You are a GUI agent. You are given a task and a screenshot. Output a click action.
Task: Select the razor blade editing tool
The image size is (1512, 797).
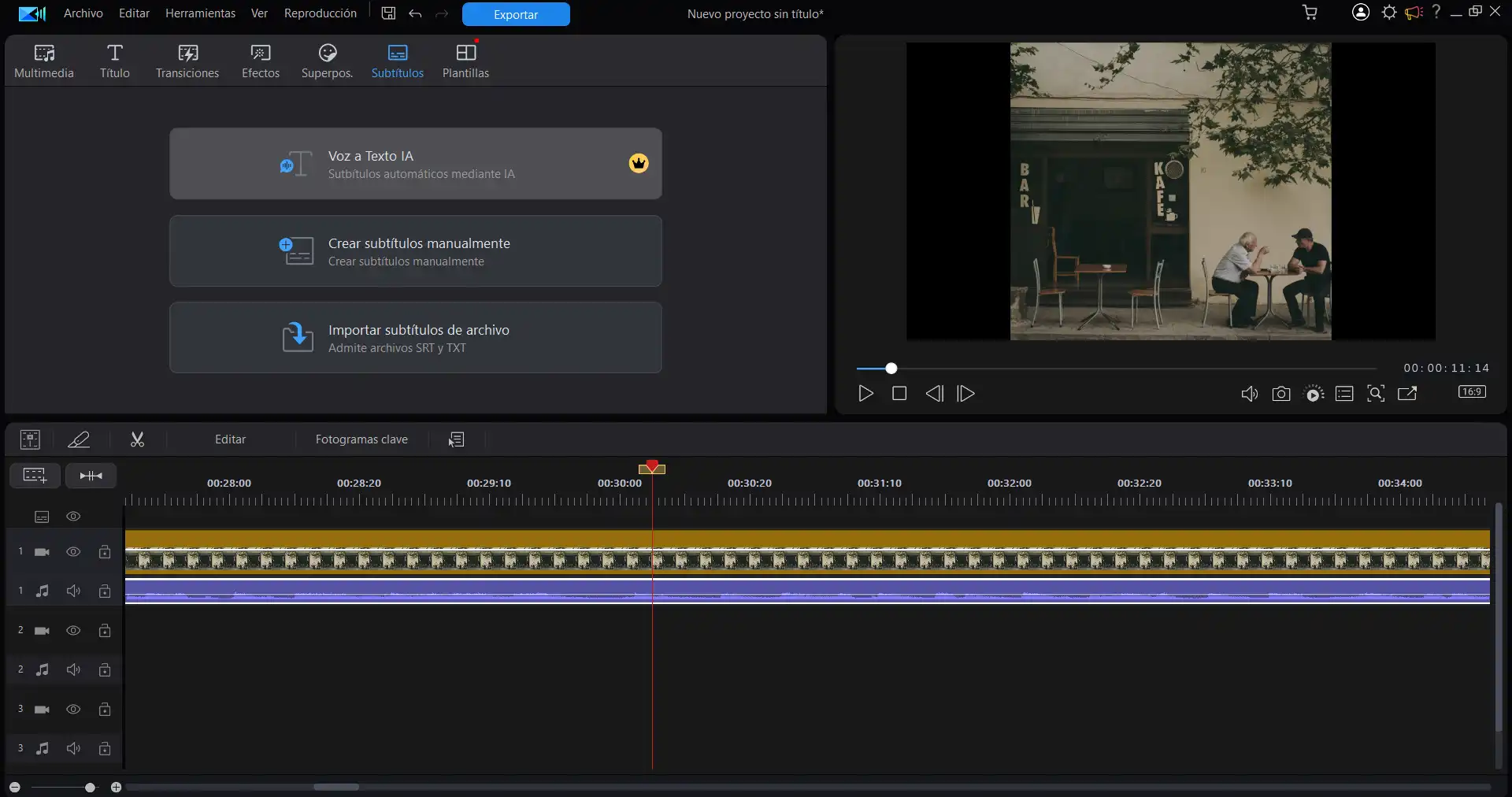(x=79, y=439)
